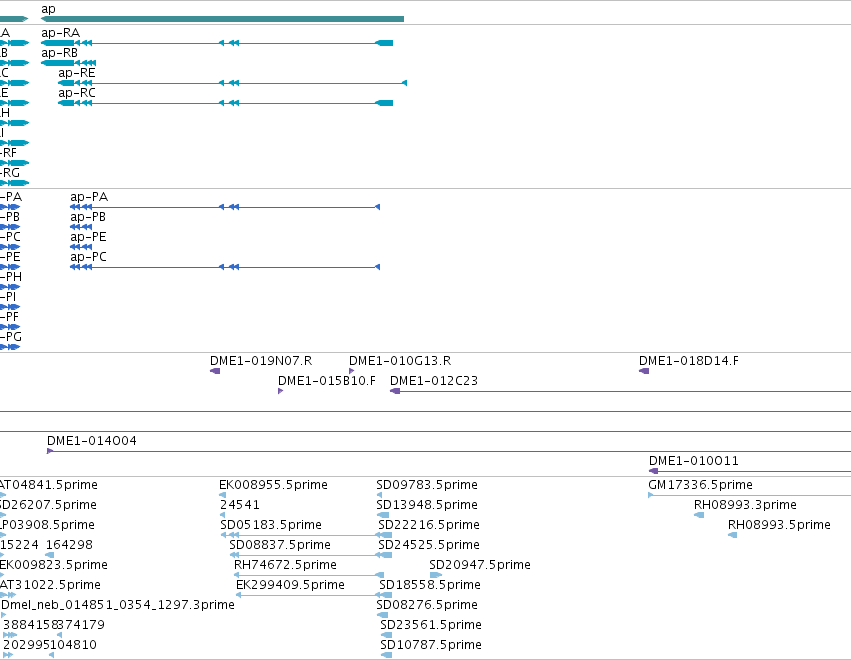This screenshot has width=851, height=660.
Task: Click glyph under SD10787.5prime
Action: 386,655
